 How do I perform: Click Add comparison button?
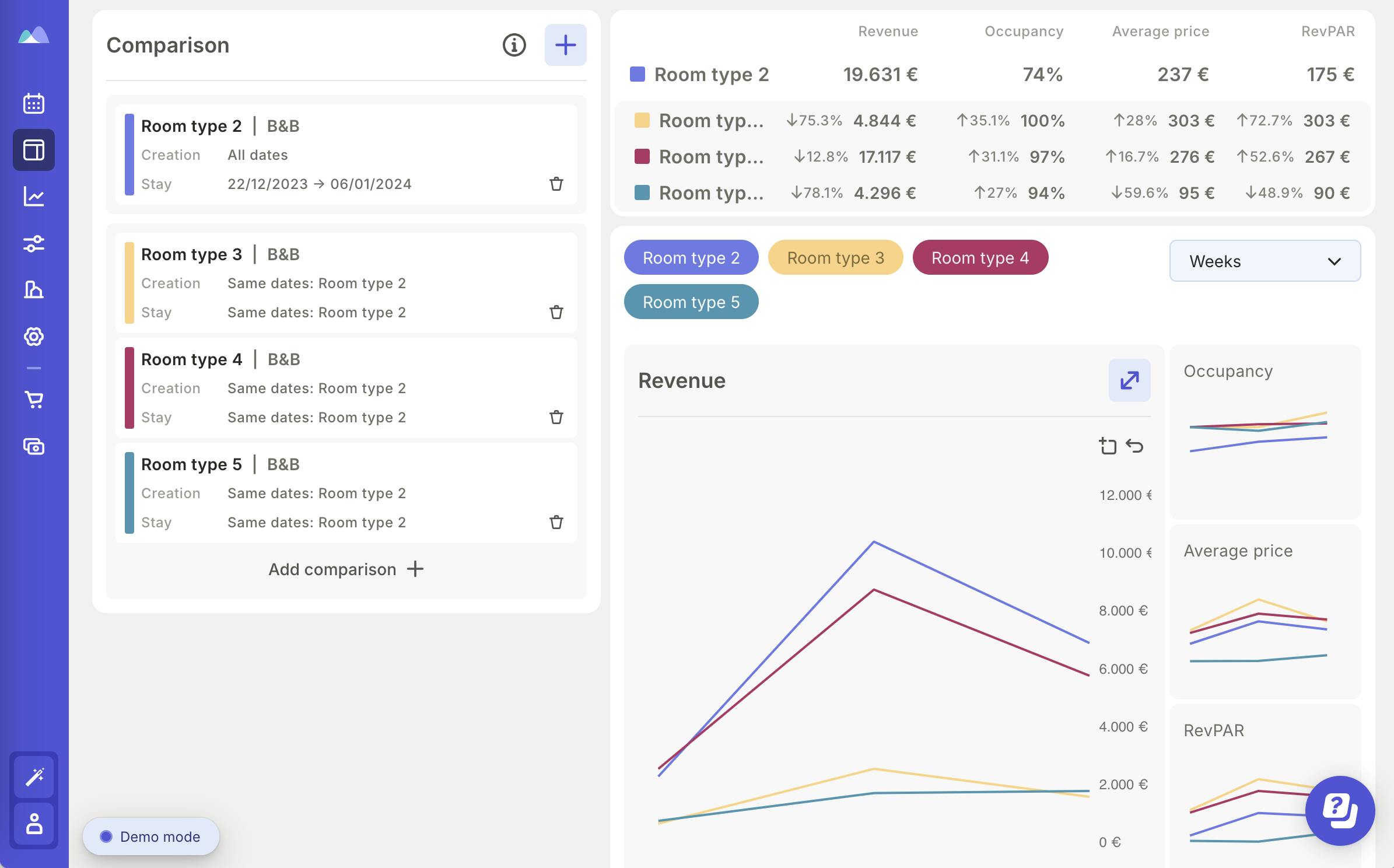346,568
